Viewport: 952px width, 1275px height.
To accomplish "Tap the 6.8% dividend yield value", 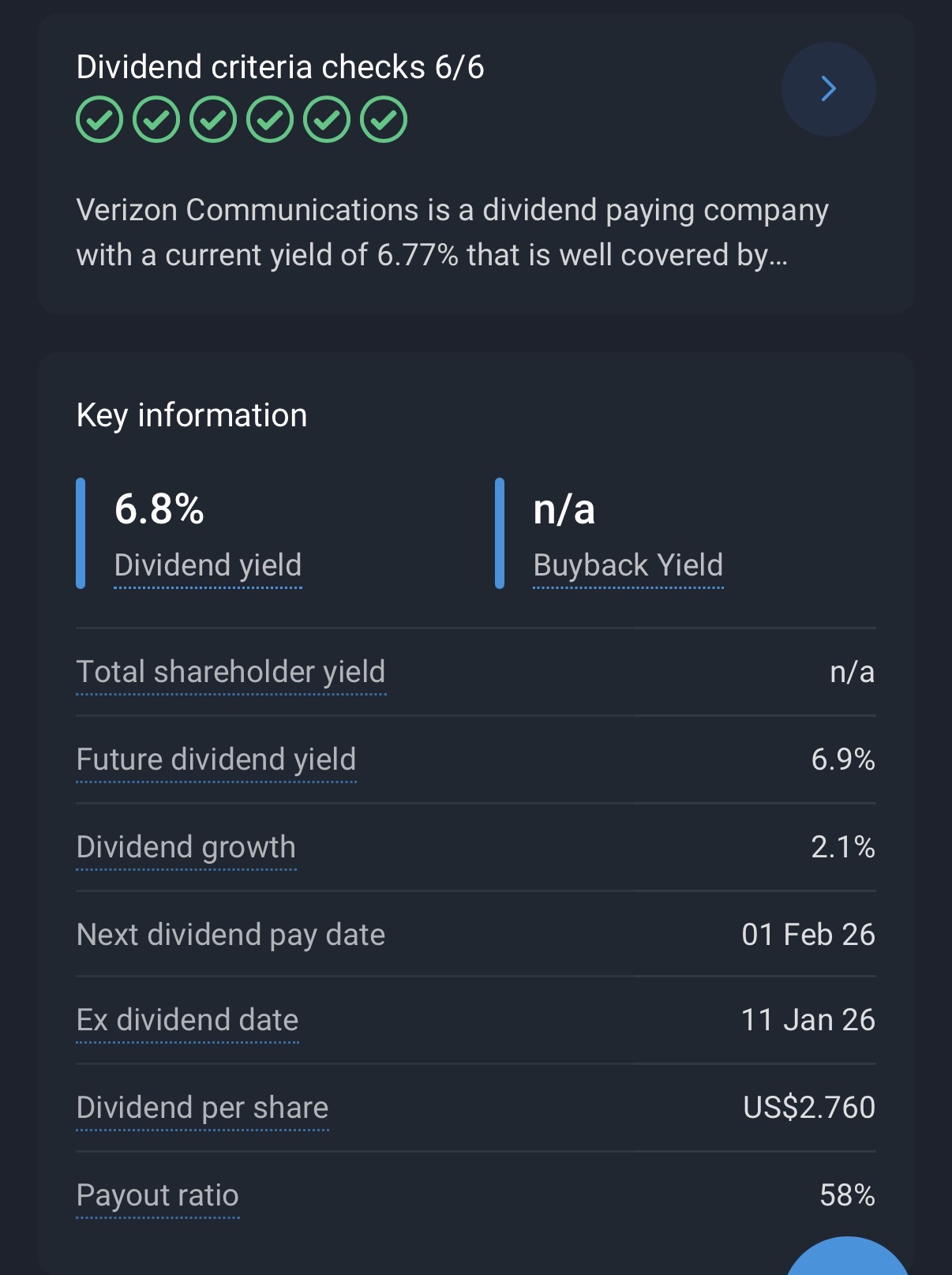I will click(x=159, y=509).
